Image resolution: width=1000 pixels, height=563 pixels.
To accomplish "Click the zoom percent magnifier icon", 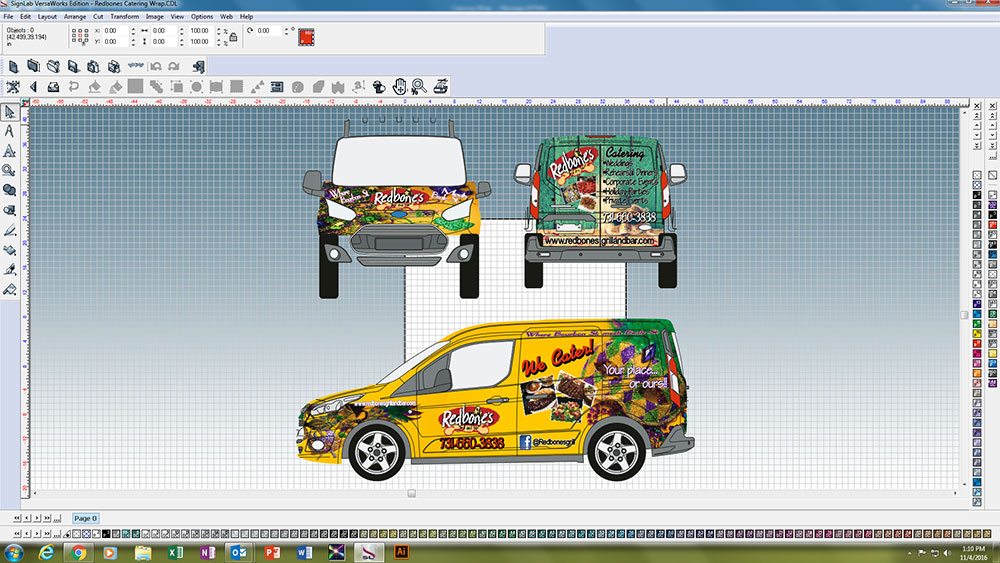I will (x=419, y=86).
